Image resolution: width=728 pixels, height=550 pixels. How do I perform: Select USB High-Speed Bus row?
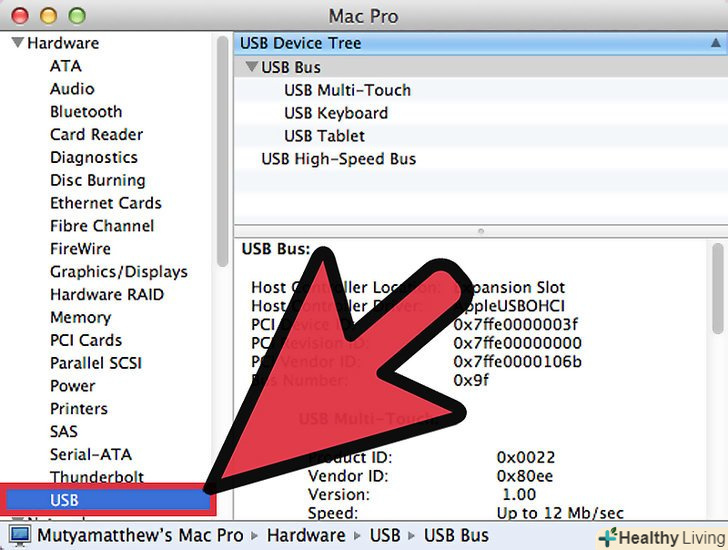pyautogui.click(x=480, y=159)
